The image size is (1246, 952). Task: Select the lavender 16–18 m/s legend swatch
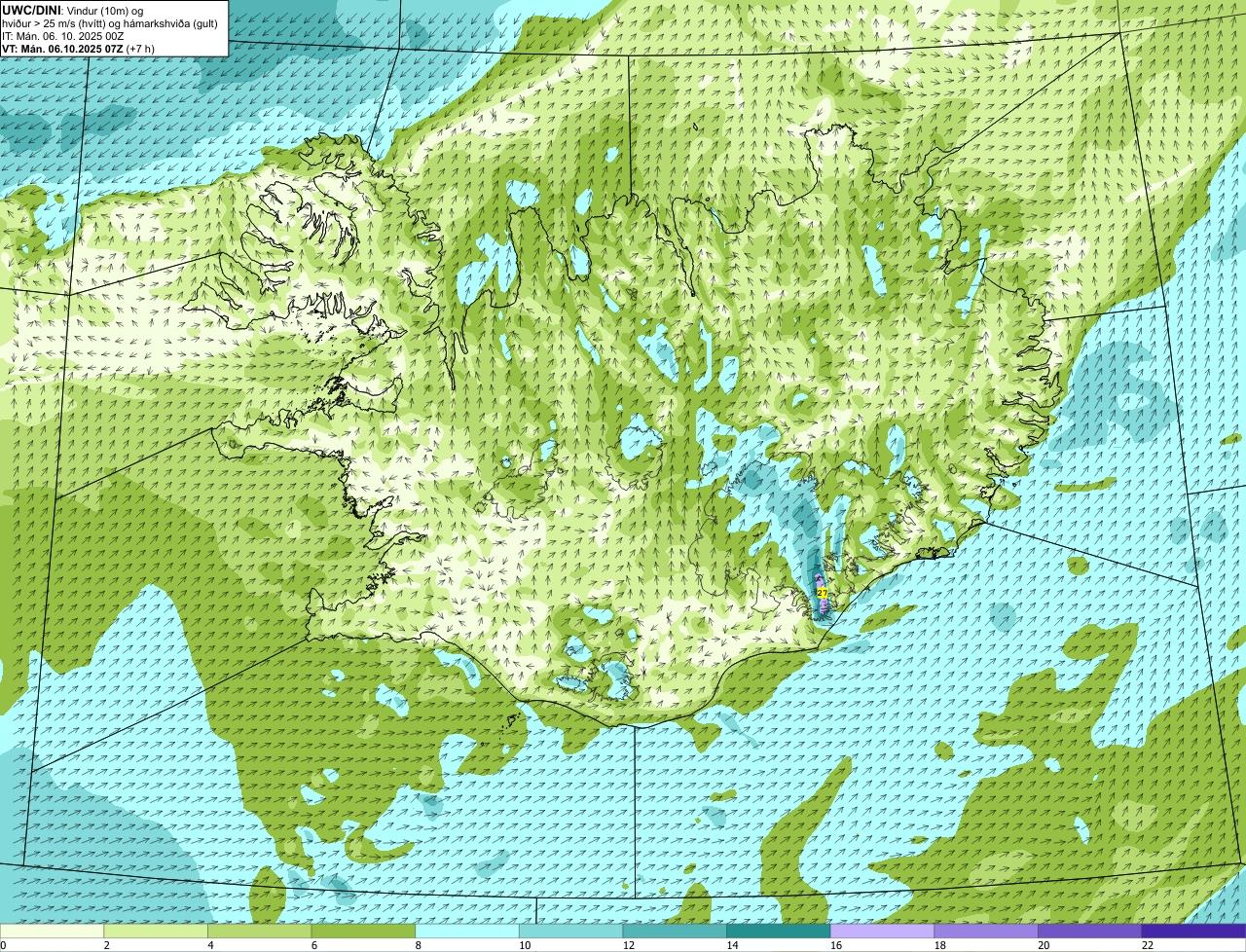coord(882,931)
